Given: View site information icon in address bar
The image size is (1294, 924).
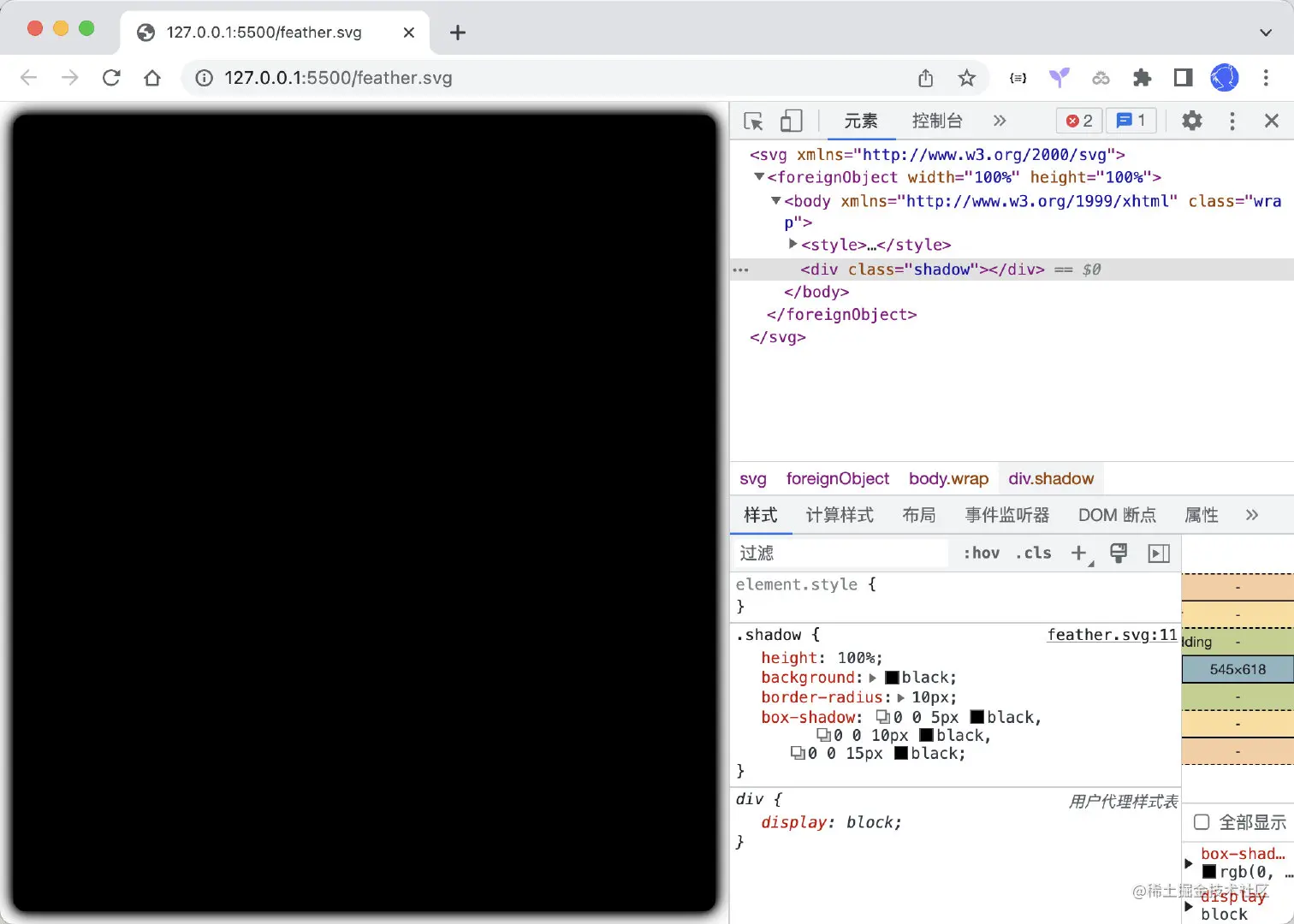Looking at the screenshot, I should click(x=204, y=78).
